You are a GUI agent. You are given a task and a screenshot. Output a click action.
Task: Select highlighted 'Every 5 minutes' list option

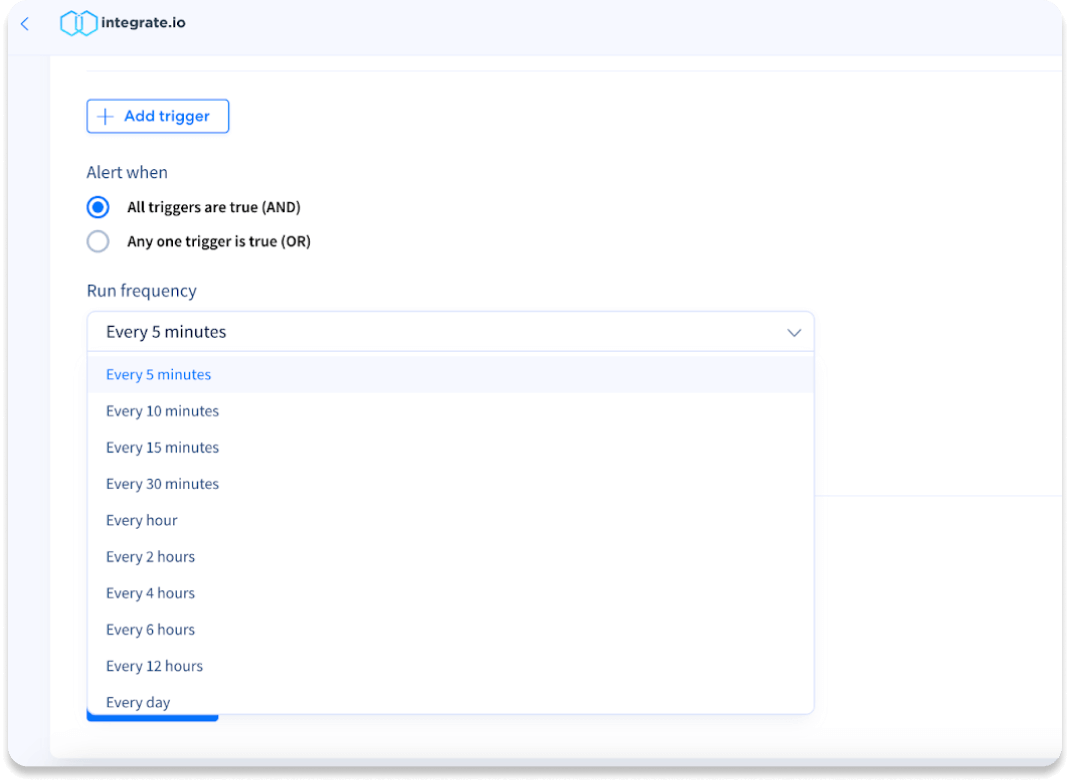point(159,375)
